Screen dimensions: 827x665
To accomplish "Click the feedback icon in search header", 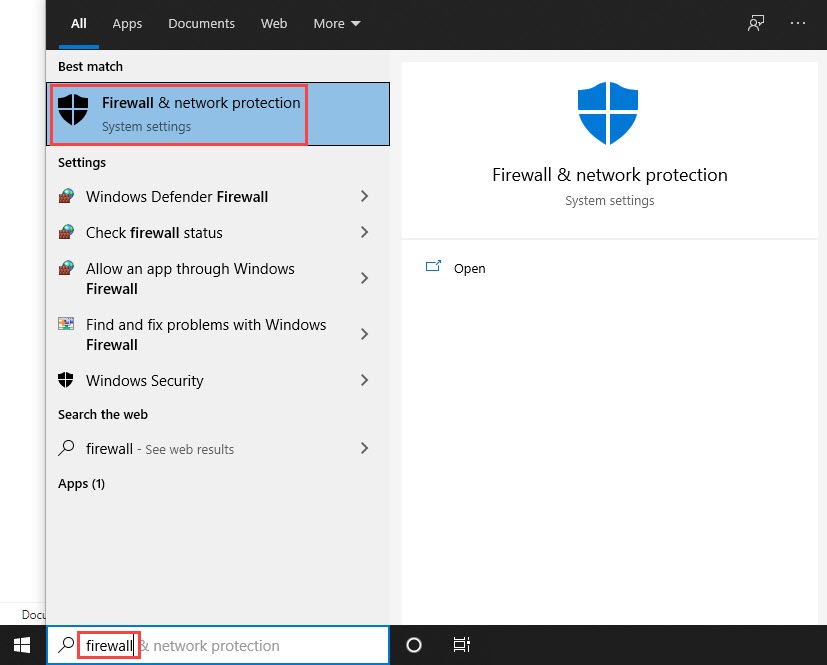I will (x=756, y=23).
